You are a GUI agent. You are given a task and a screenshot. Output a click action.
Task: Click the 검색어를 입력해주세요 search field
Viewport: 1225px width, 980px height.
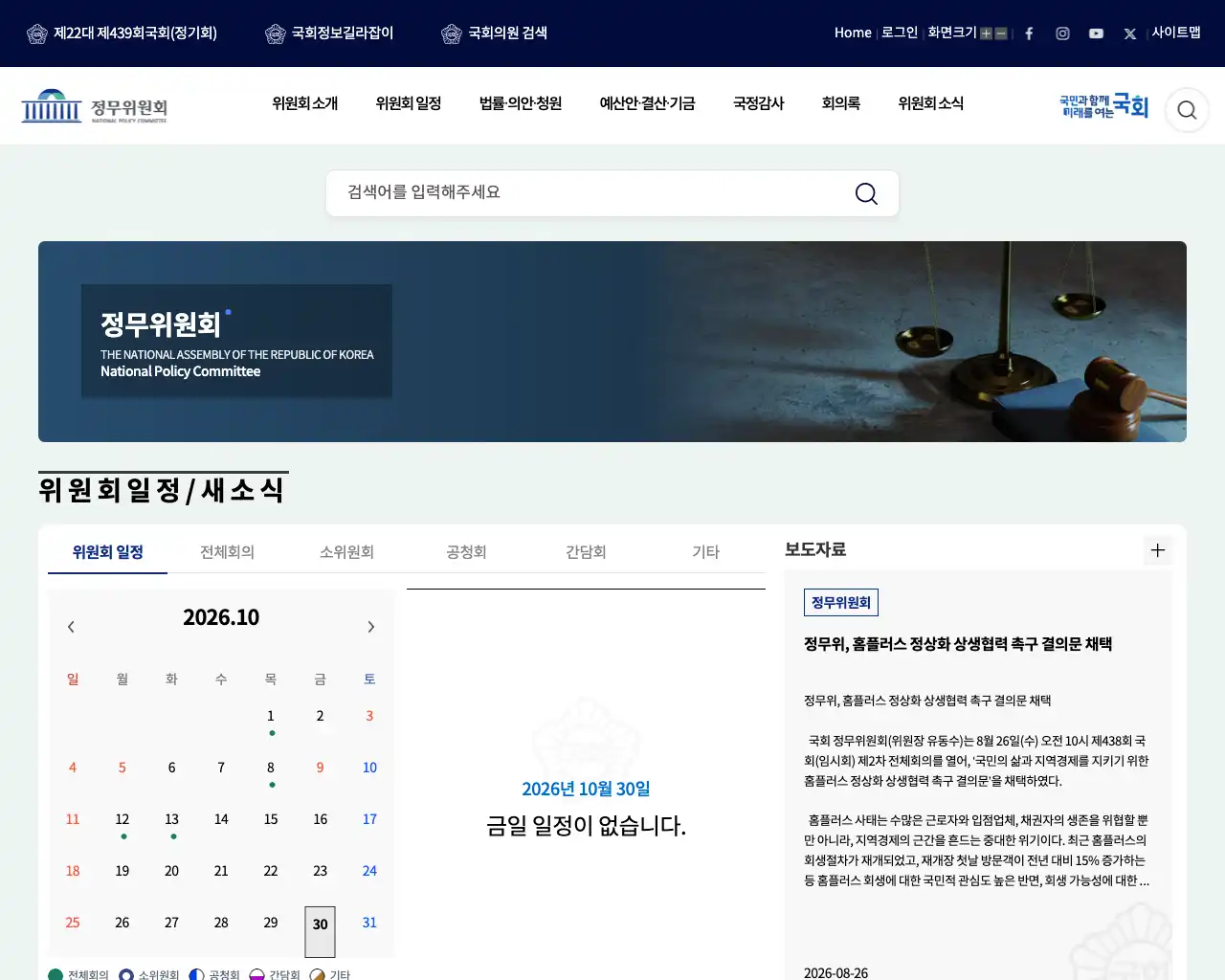coord(612,193)
